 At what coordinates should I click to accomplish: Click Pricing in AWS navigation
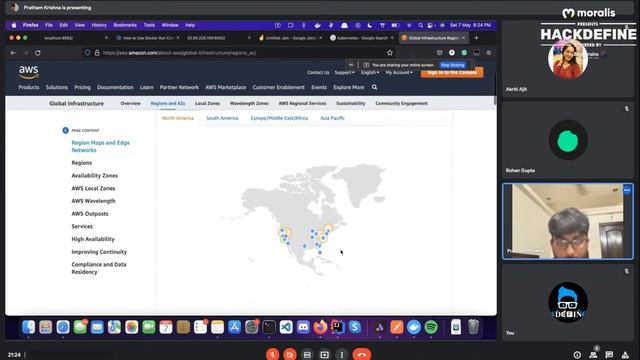point(82,87)
